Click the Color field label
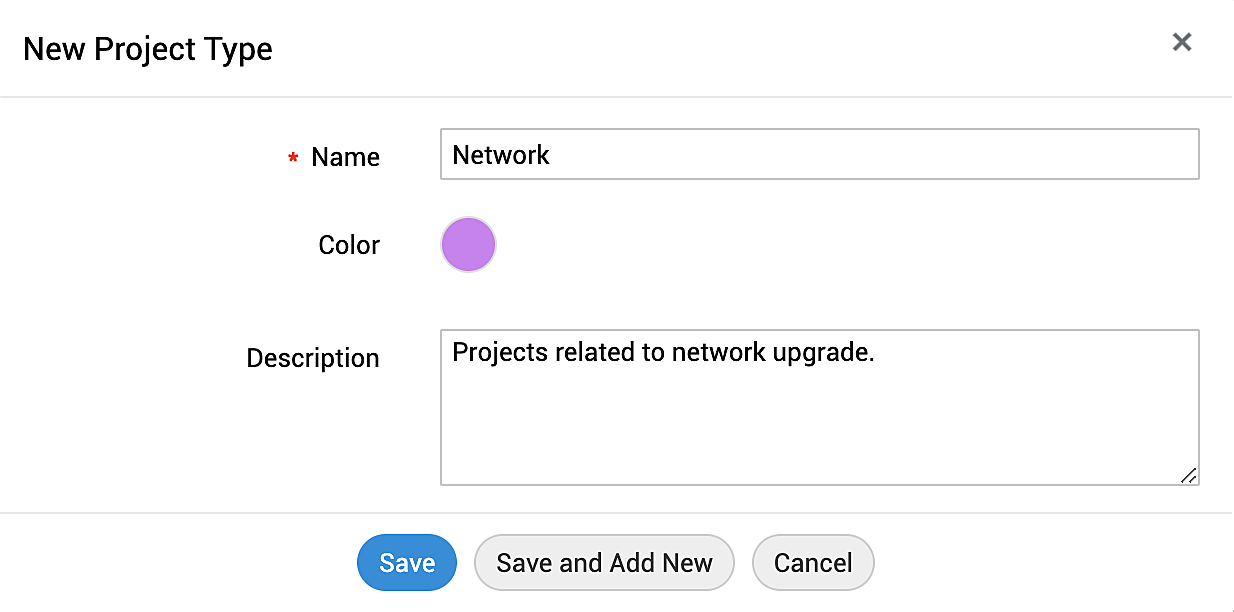Screen dimensions: 1234x612 click(349, 245)
